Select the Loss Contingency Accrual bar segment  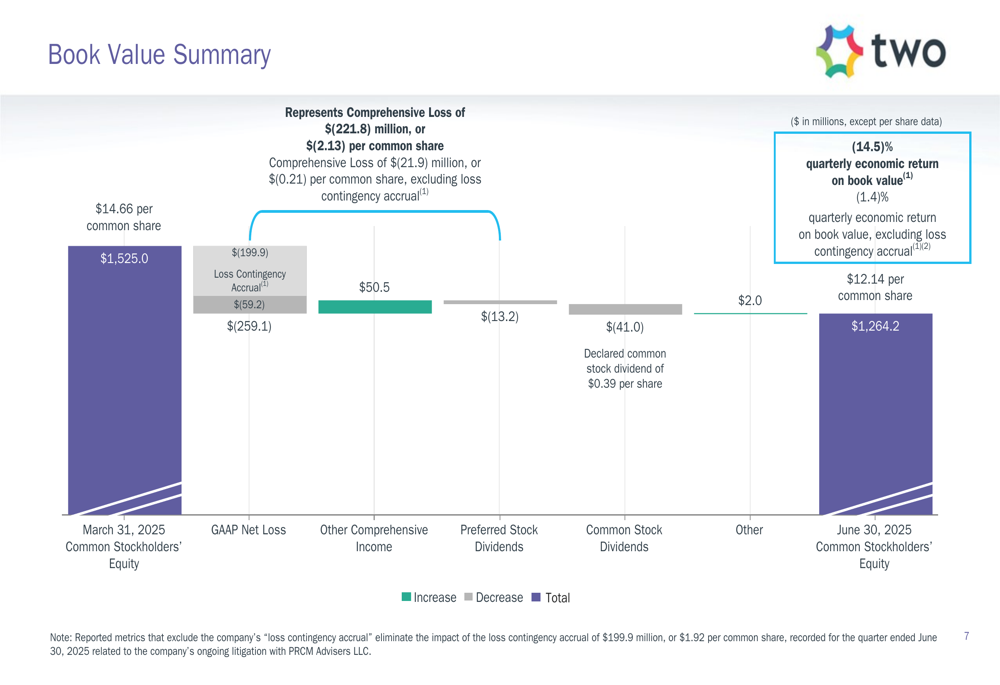[250, 271]
